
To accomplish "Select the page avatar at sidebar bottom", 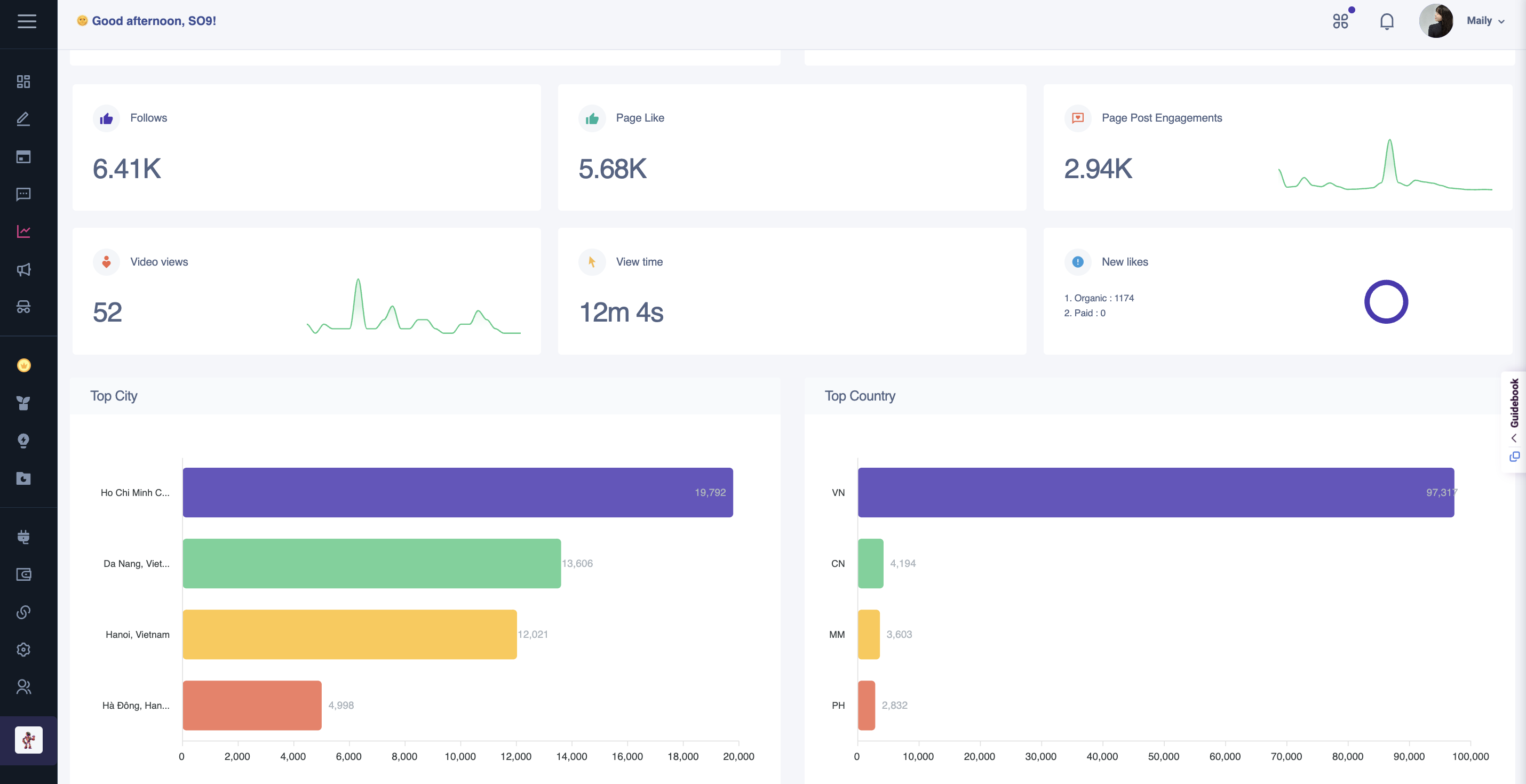I will tap(28, 740).
